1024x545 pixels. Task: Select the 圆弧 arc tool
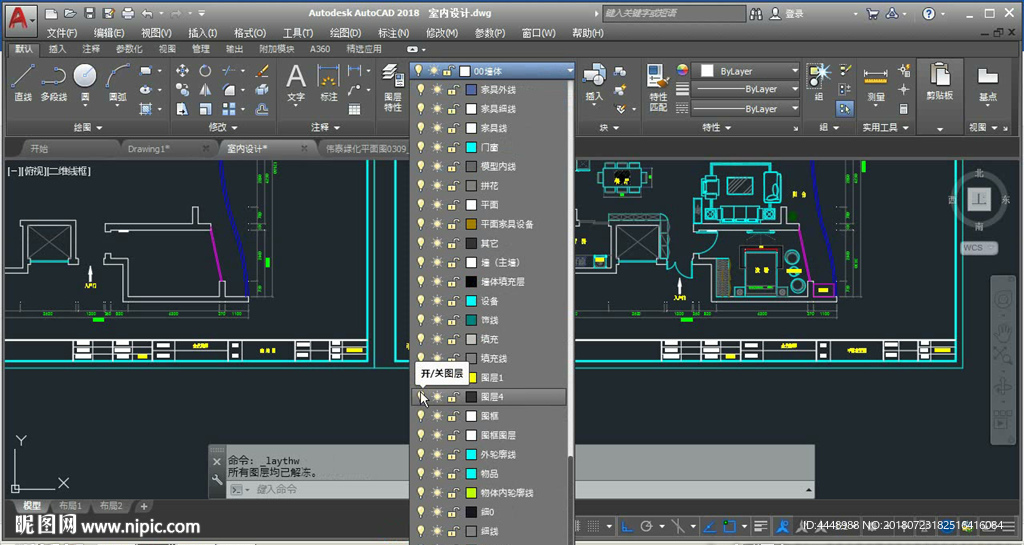click(118, 82)
